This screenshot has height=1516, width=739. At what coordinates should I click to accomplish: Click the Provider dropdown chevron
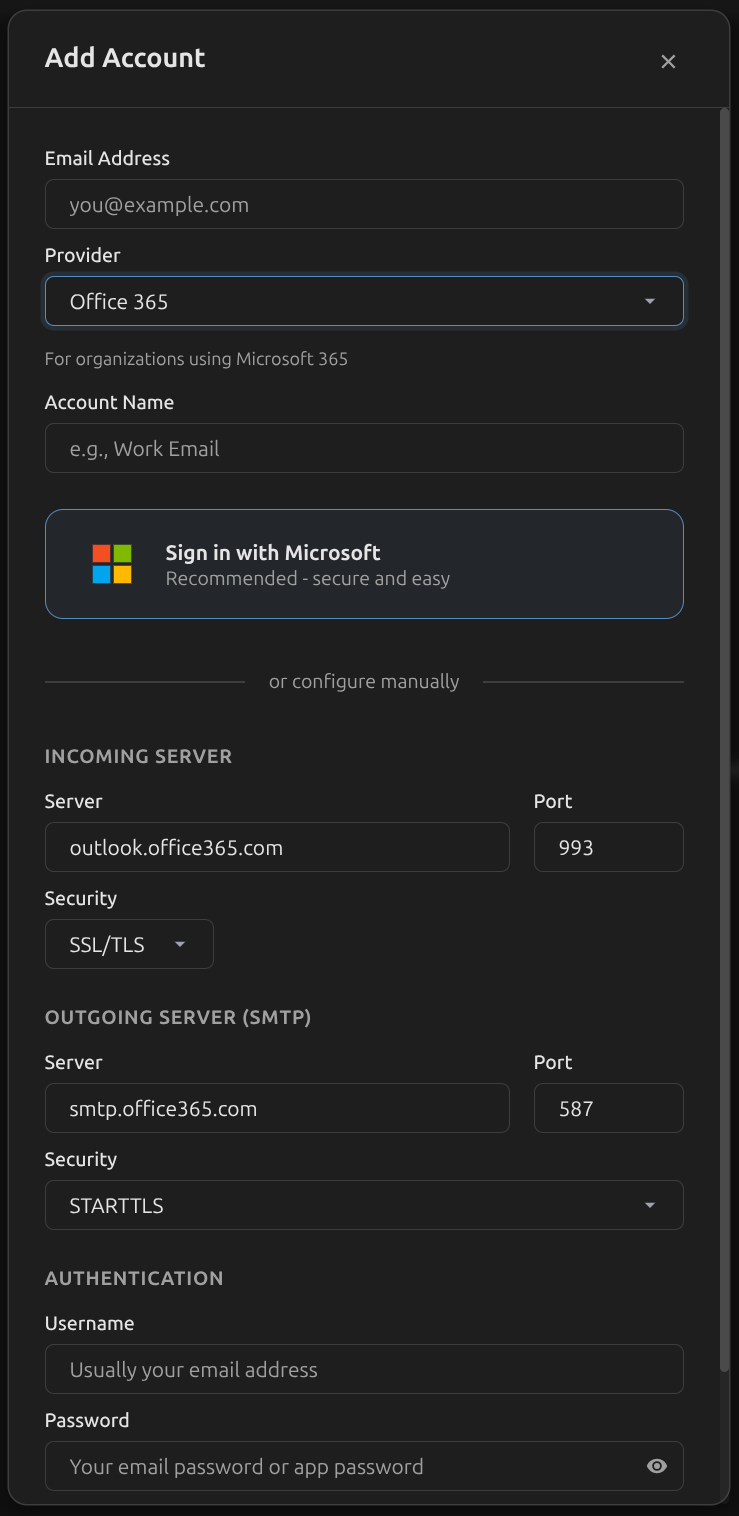pos(649,300)
